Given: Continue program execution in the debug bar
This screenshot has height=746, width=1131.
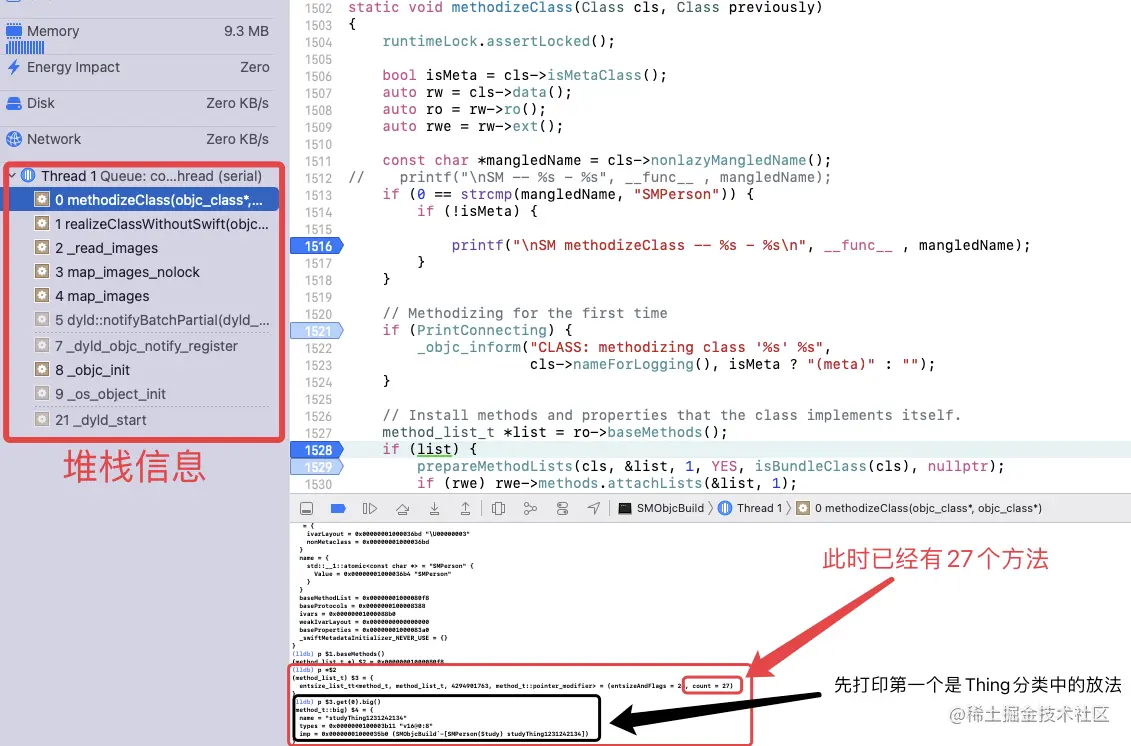Looking at the screenshot, I should (369, 509).
